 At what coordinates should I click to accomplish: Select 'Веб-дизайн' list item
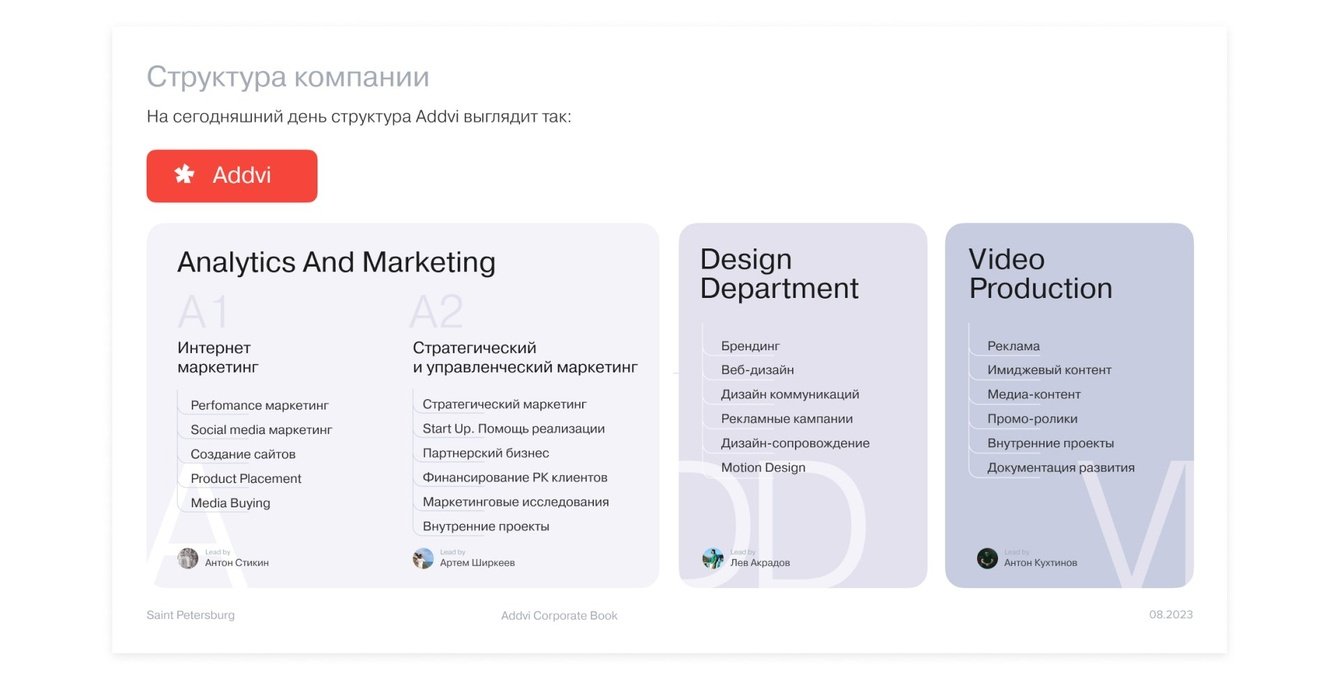[x=758, y=370]
